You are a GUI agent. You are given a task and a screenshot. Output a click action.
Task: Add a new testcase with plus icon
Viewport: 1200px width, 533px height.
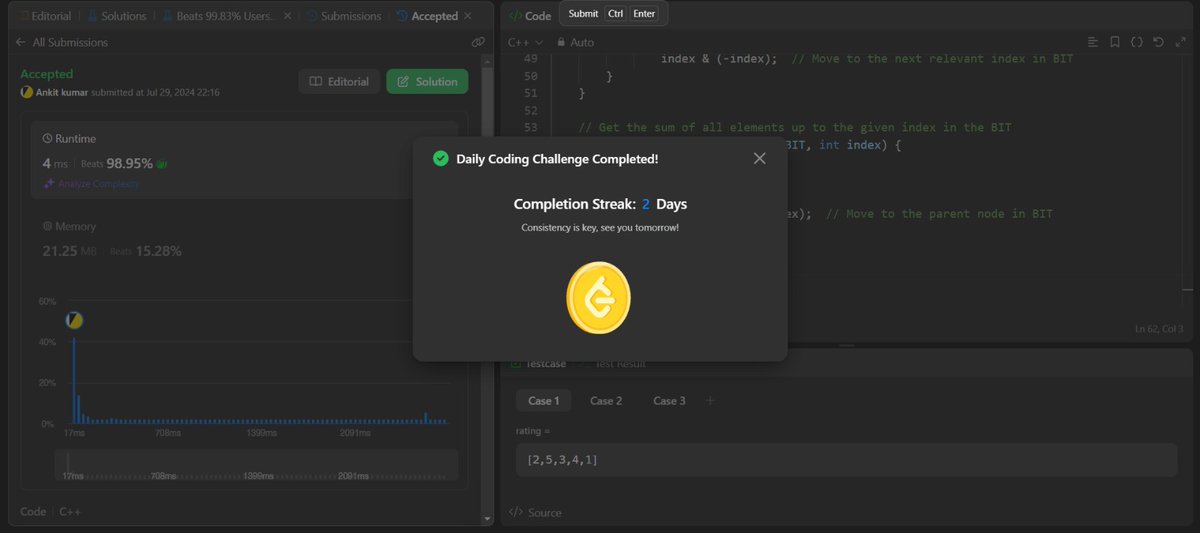point(710,400)
